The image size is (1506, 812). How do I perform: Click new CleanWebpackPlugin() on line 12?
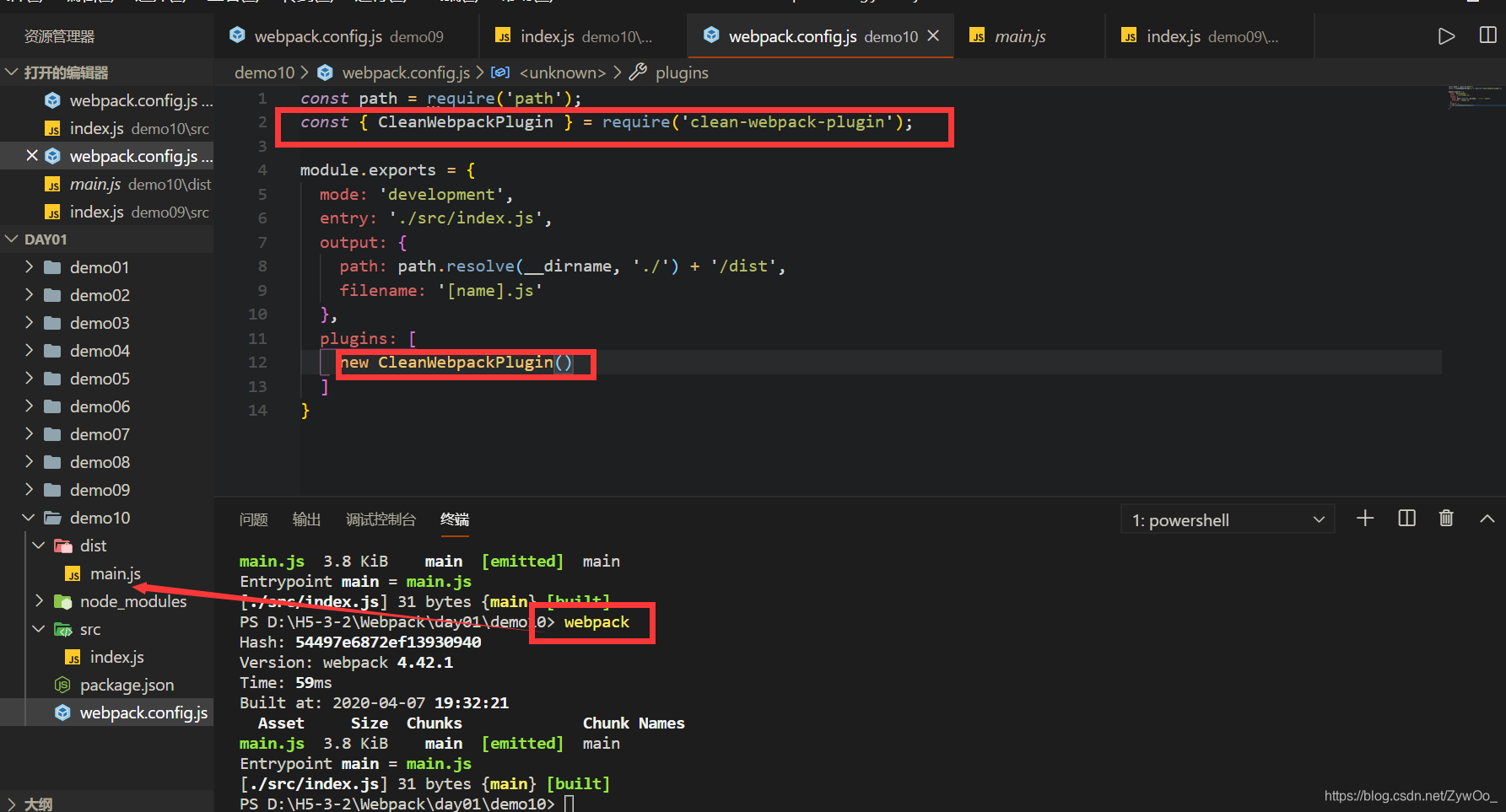click(456, 363)
